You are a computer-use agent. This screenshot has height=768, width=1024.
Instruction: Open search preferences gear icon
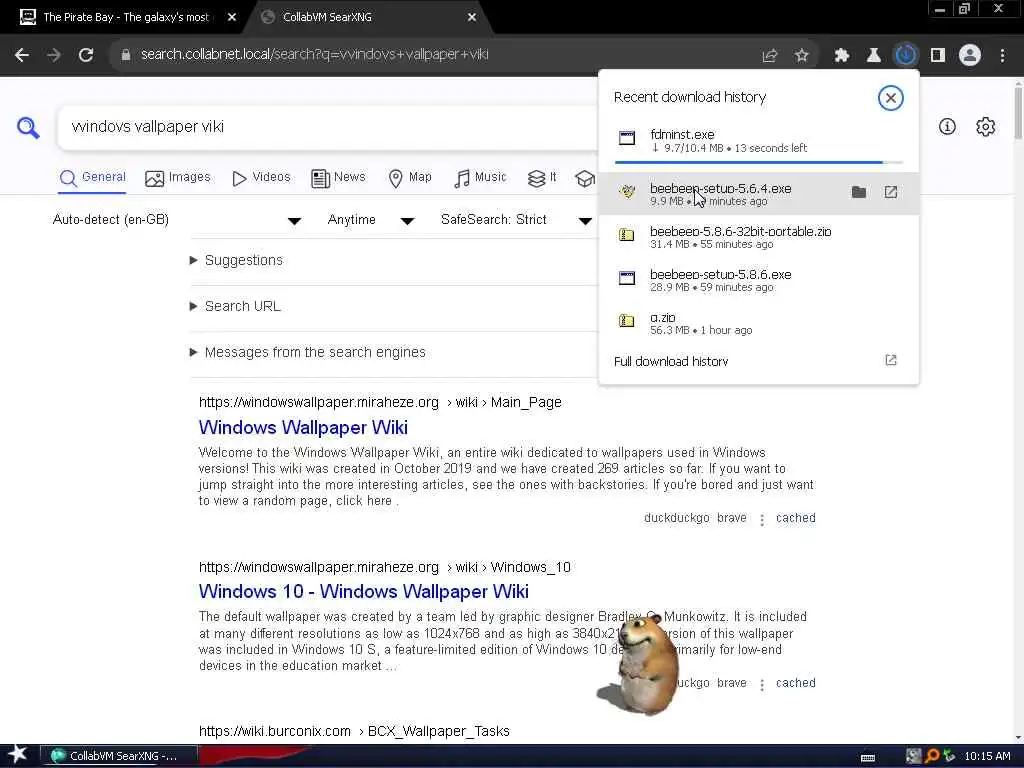click(x=985, y=127)
